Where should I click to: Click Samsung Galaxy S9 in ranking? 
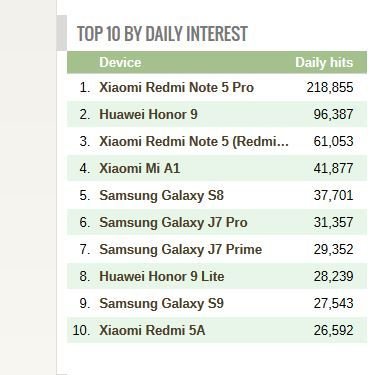[161, 303]
